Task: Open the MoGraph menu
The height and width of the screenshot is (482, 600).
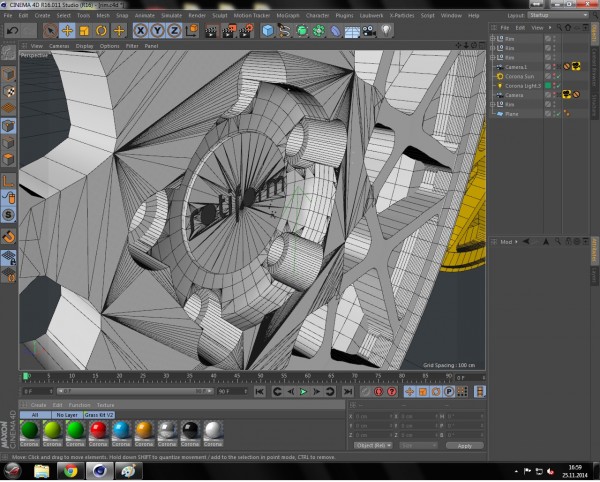Action: pyautogui.click(x=288, y=15)
